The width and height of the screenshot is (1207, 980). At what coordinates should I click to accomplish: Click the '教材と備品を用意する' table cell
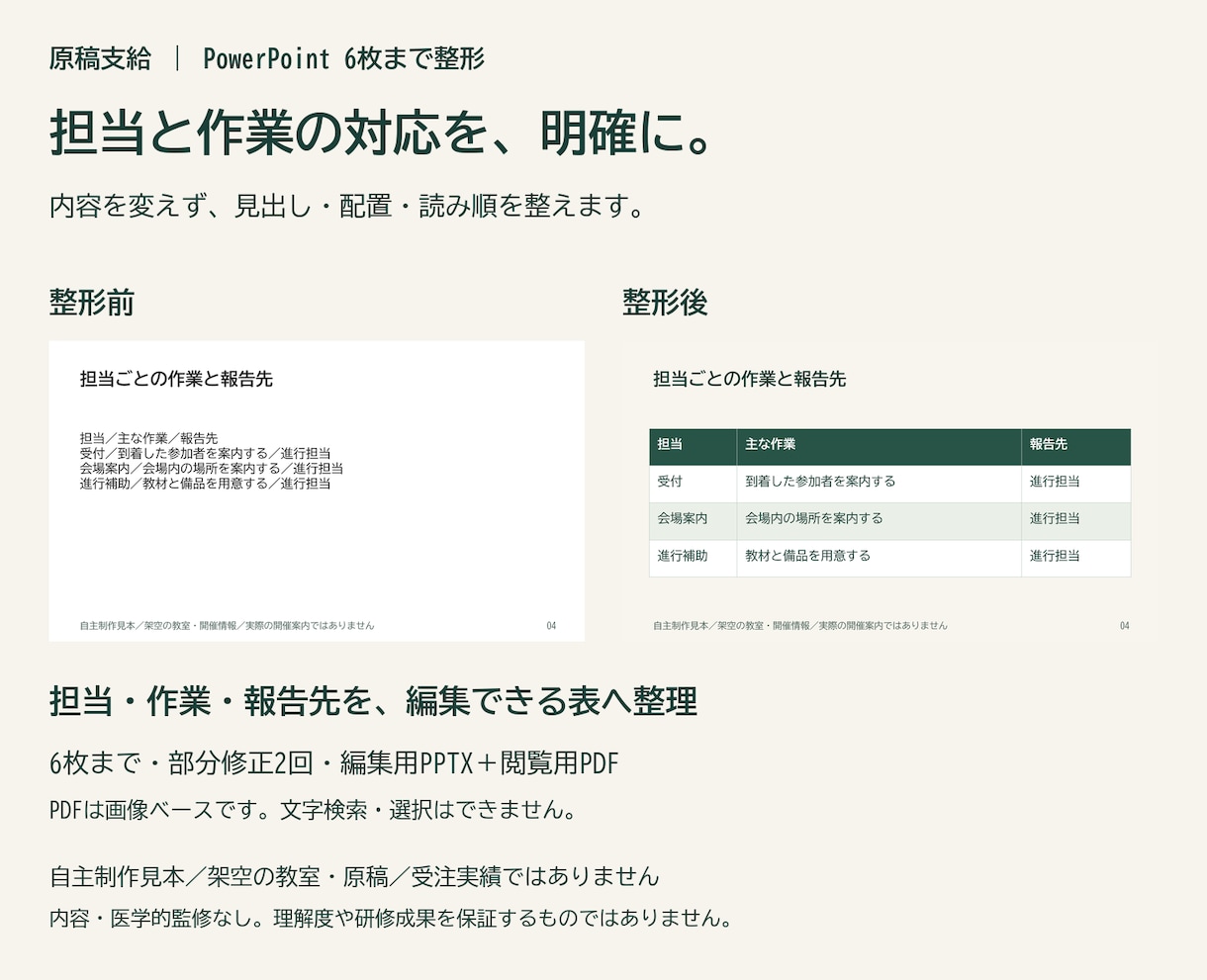point(879,557)
